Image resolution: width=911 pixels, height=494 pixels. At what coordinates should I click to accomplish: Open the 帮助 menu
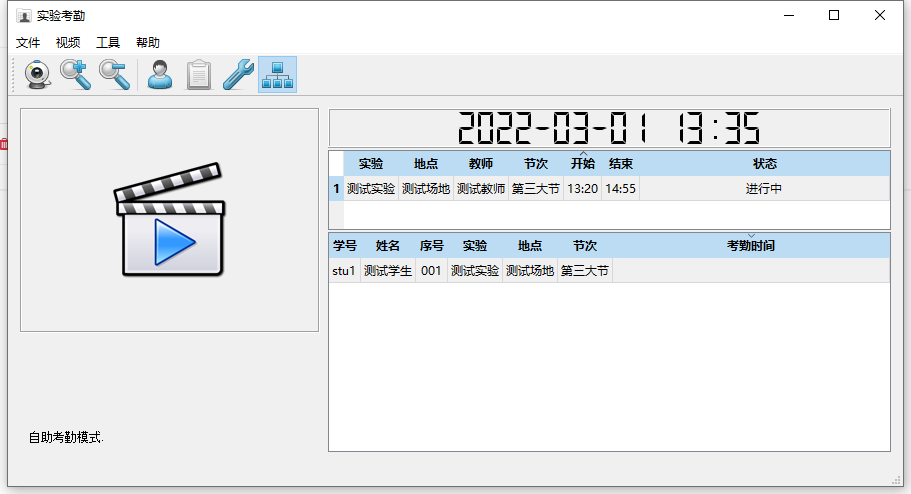[x=148, y=42]
